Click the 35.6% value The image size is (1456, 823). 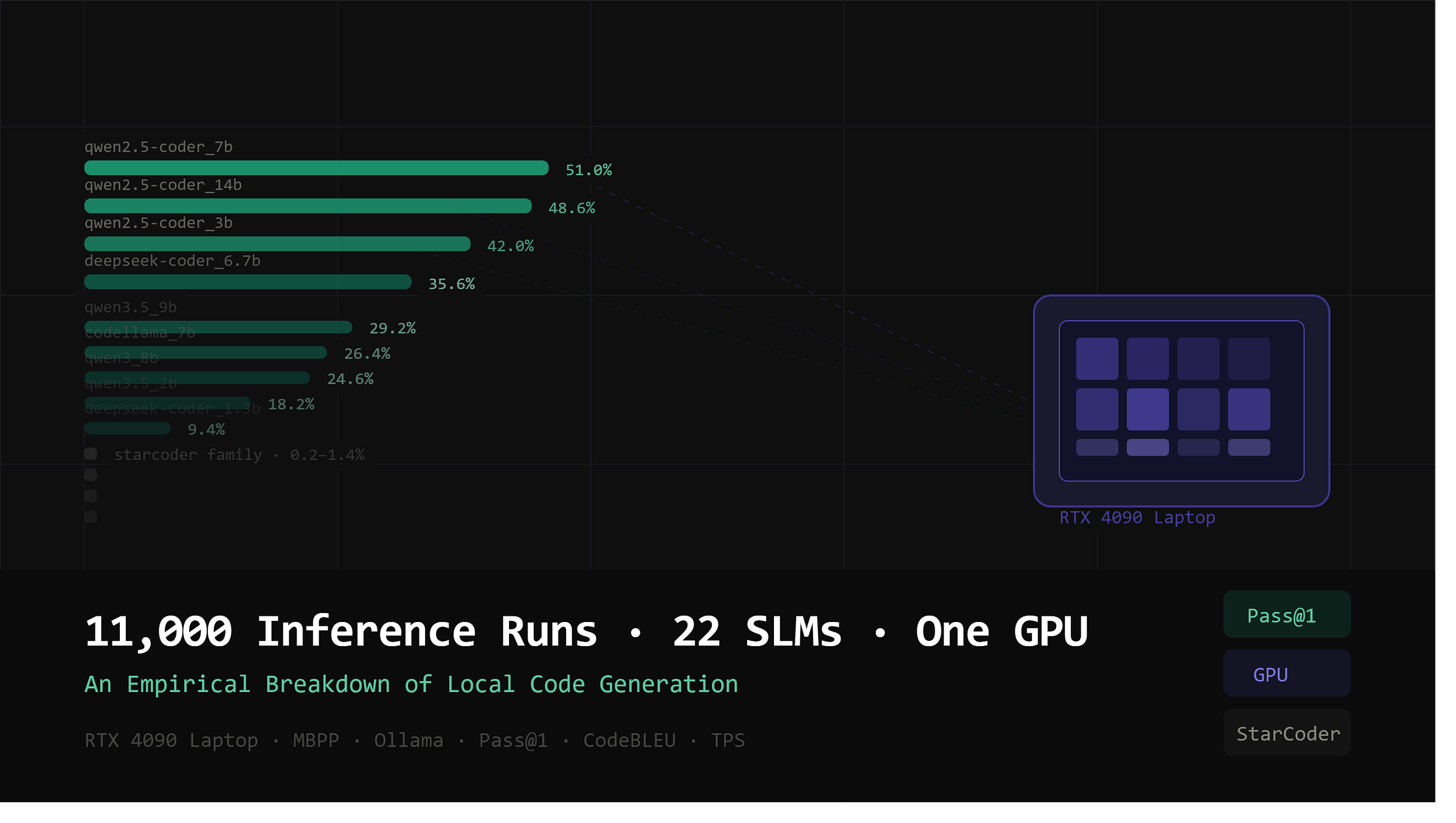[451, 284]
